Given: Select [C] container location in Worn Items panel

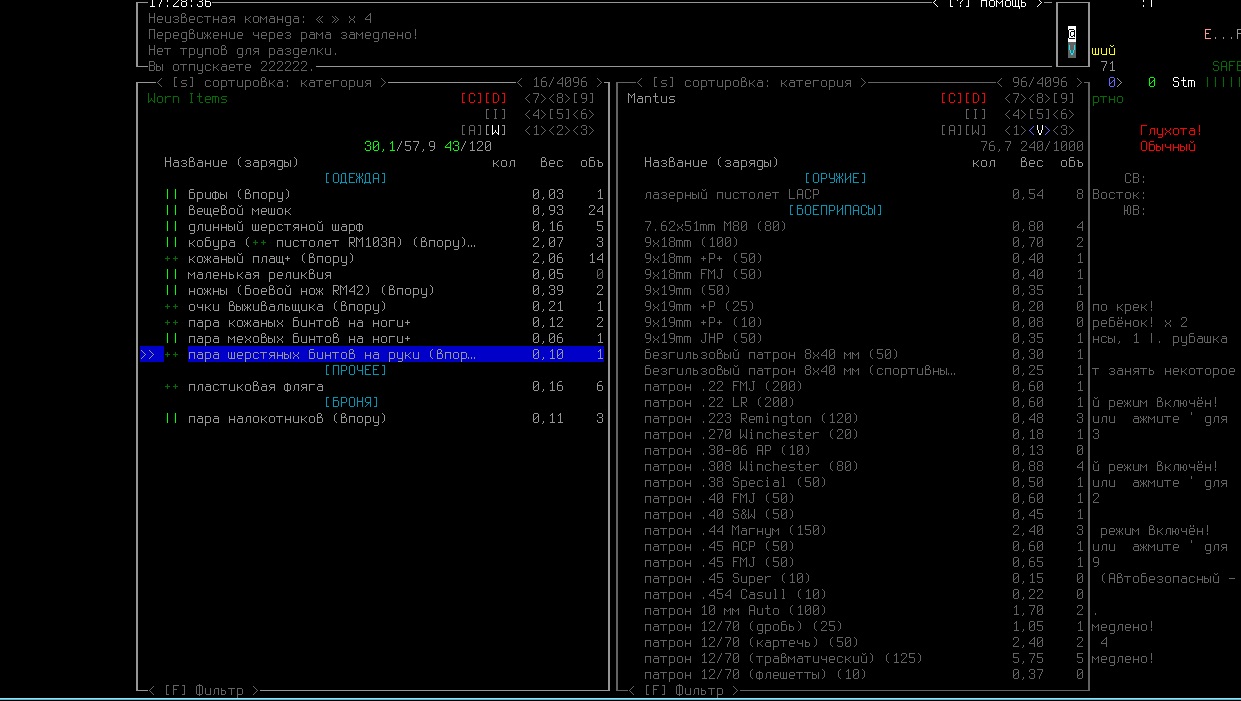Looking at the screenshot, I should tap(472, 99).
